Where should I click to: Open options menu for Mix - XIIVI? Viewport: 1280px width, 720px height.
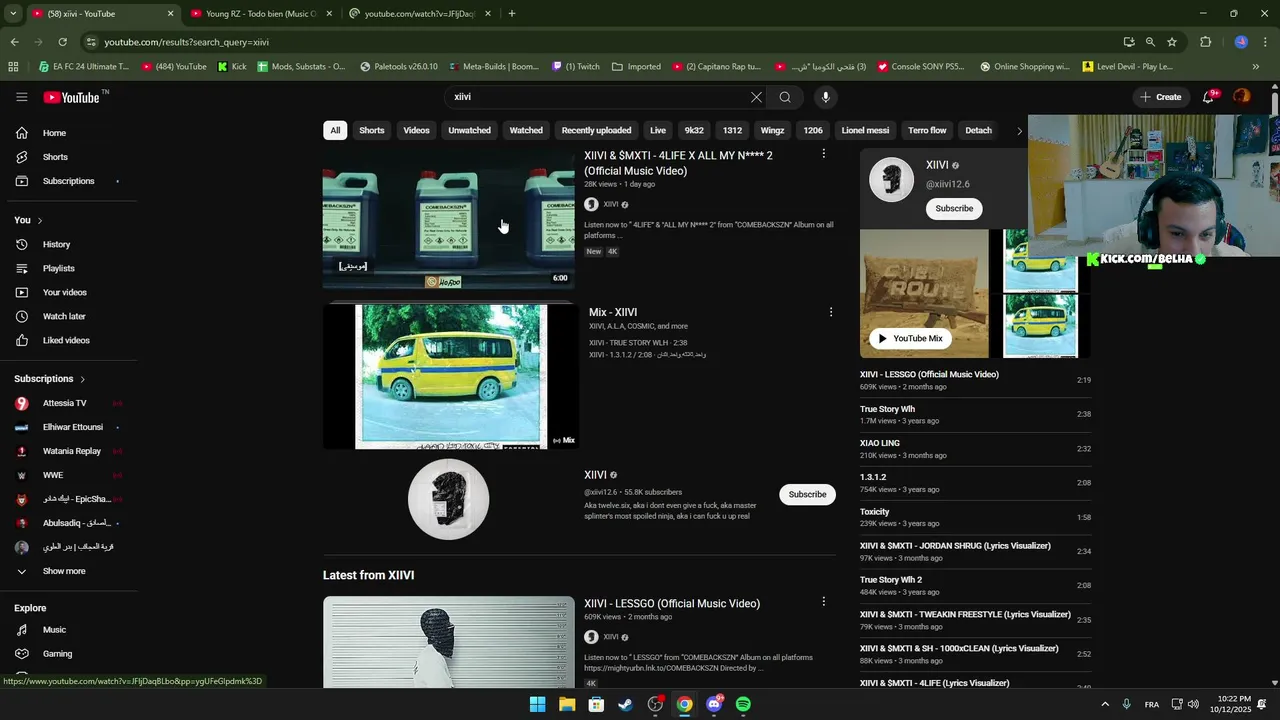(x=830, y=312)
